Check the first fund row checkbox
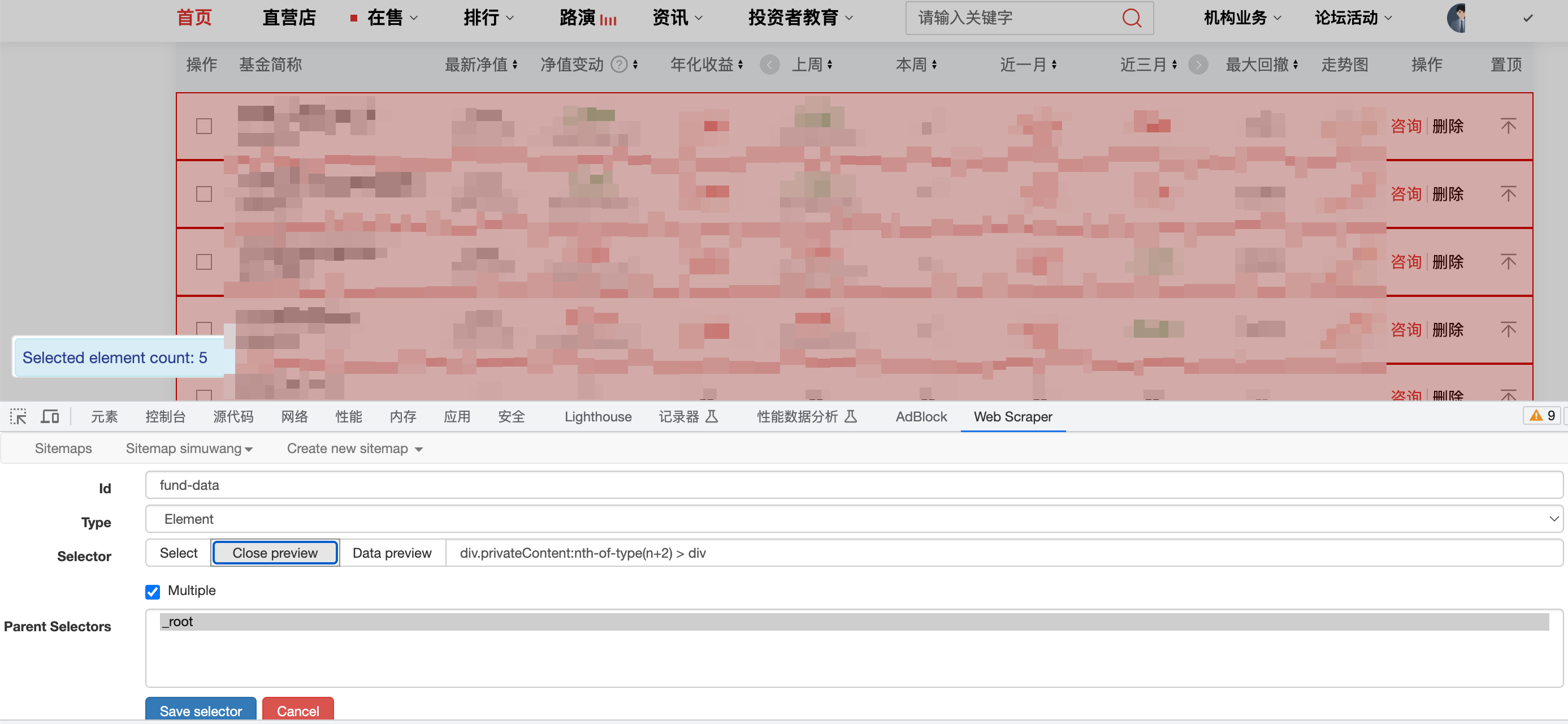Viewport: 1568px width, 724px height. pyautogui.click(x=204, y=126)
